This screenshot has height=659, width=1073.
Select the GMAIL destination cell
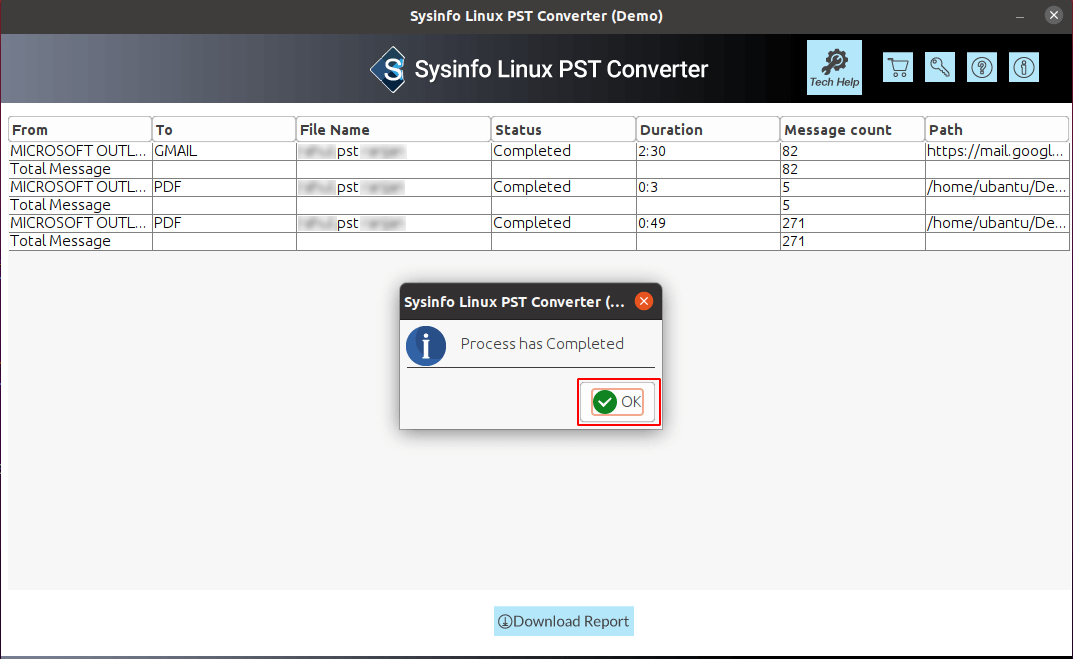pos(224,151)
